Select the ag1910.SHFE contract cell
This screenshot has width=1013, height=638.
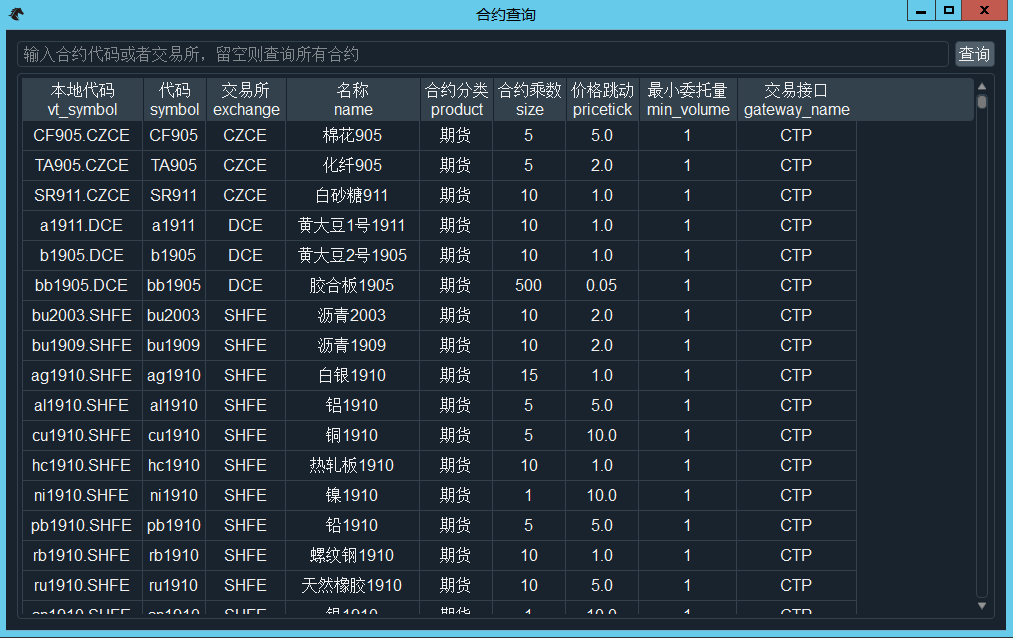click(82, 375)
